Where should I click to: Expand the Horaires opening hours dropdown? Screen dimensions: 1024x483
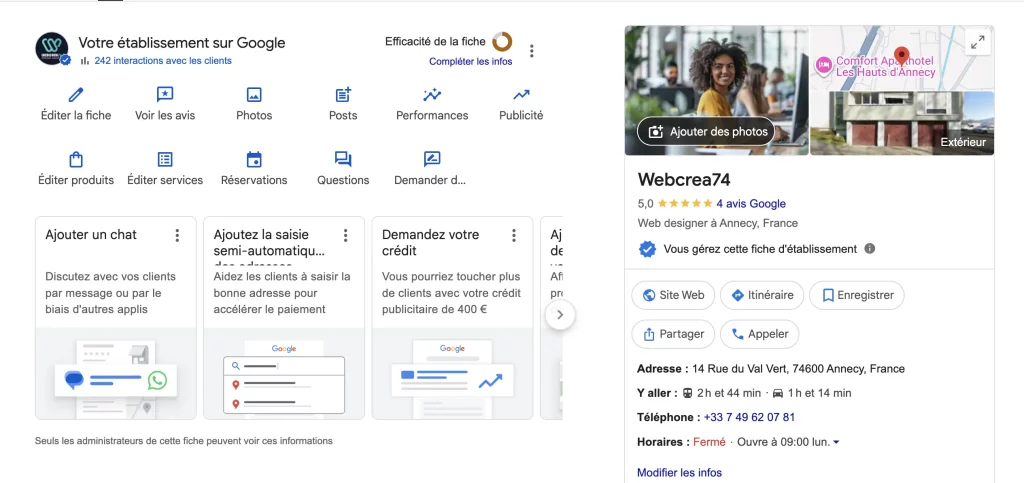tap(836, 442)
